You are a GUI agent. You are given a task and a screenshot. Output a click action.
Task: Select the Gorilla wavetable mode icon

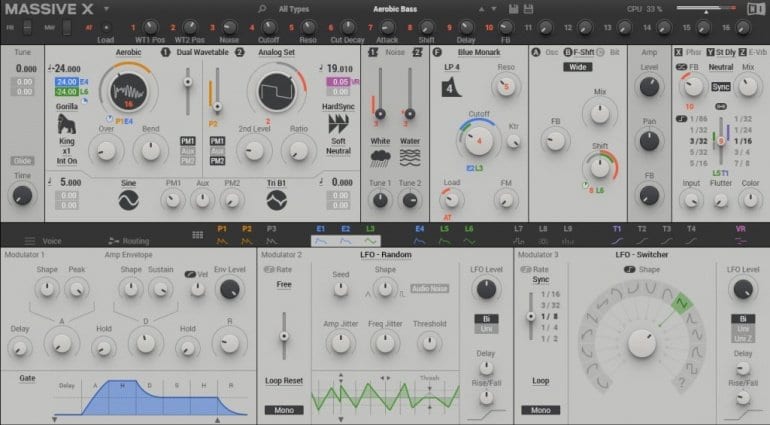(66, 123)
